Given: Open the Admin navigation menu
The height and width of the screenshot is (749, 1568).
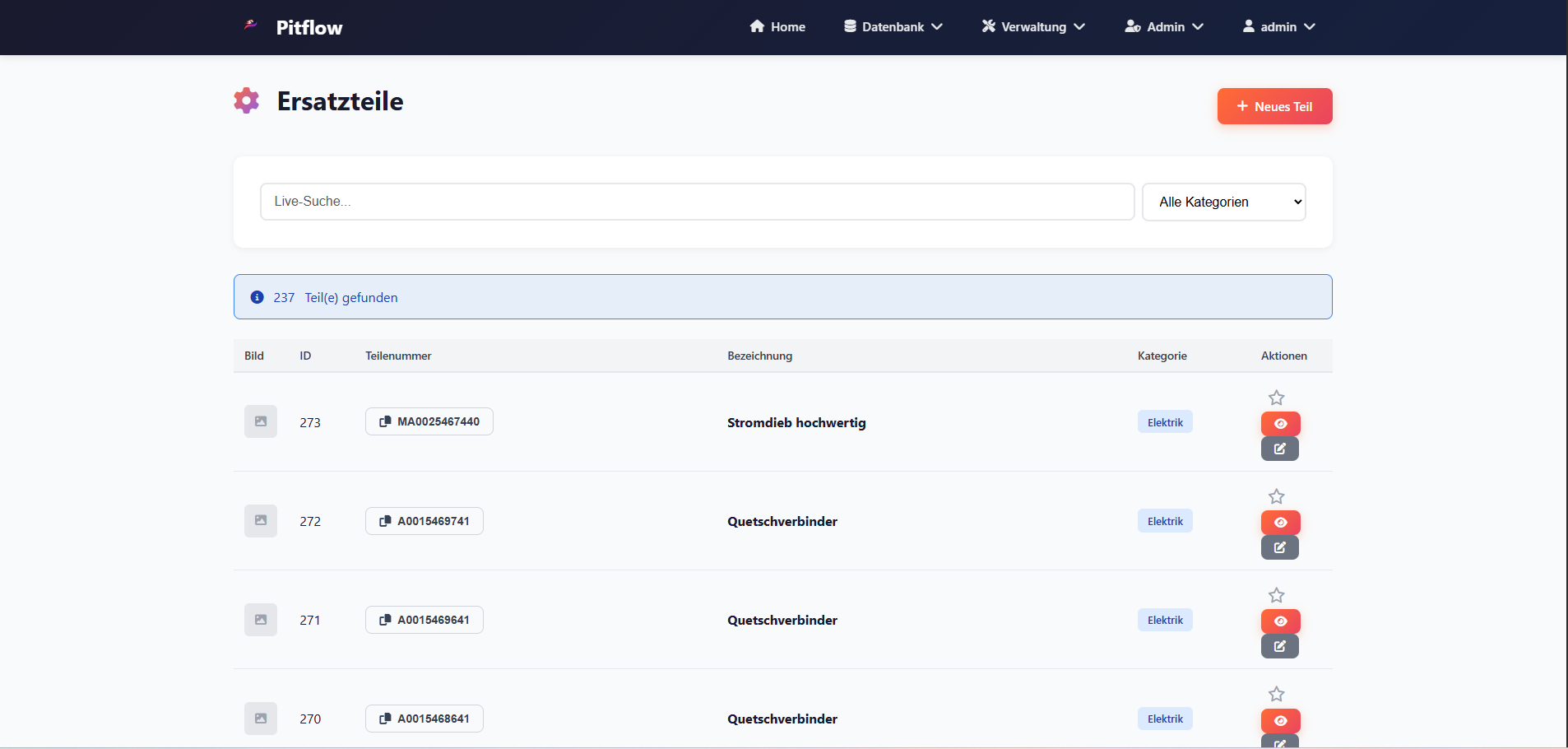Looking at the screenshot, I should 1164,27.
